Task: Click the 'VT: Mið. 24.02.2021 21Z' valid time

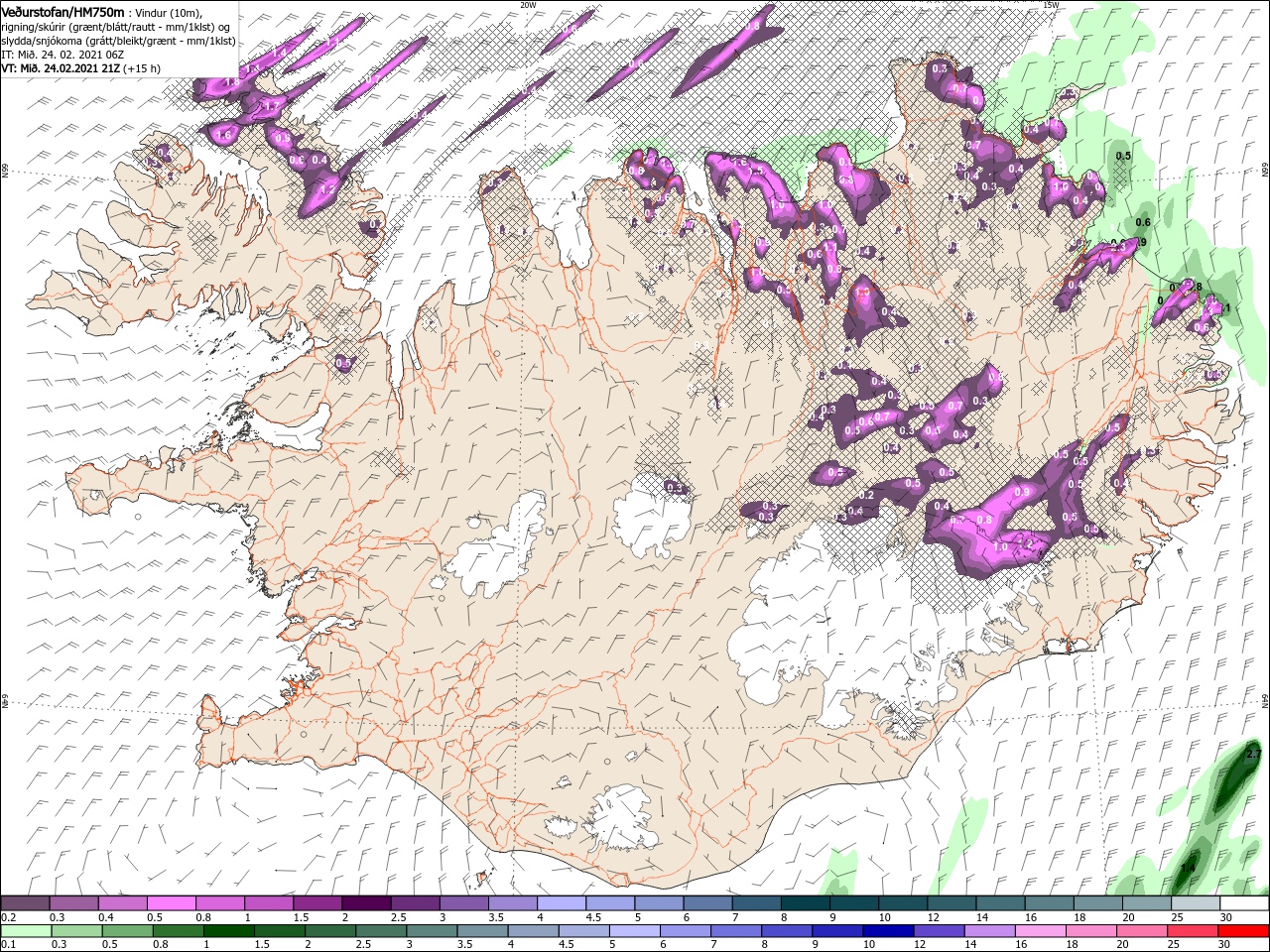Action: [61, 68]
